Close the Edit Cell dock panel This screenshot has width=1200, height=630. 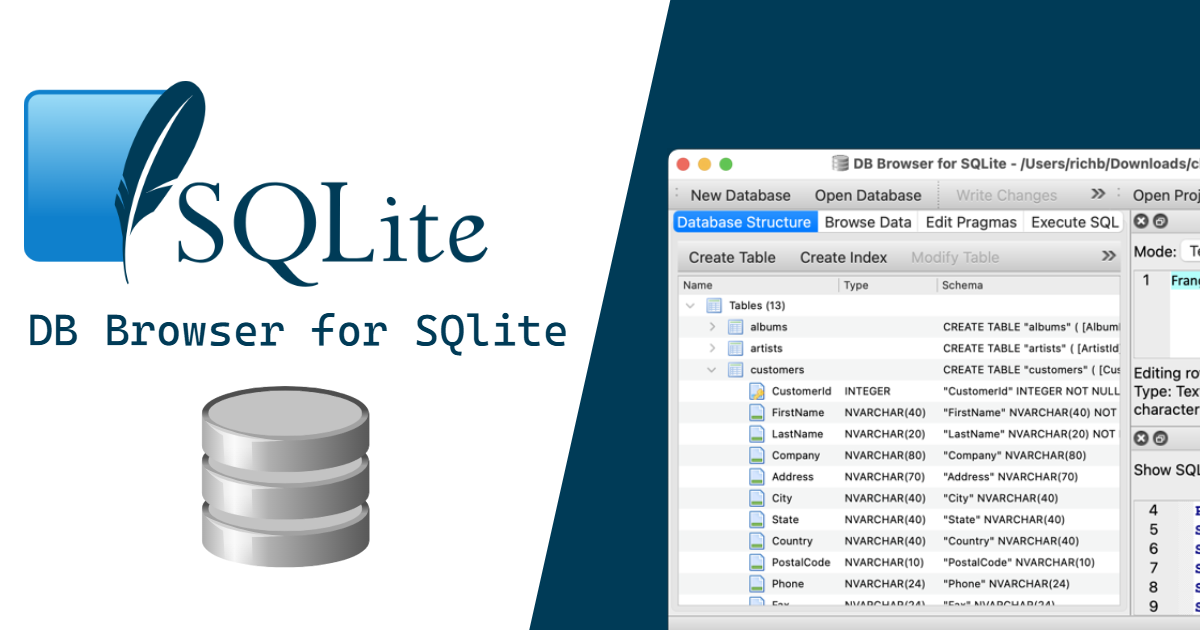pos(1142,222)
